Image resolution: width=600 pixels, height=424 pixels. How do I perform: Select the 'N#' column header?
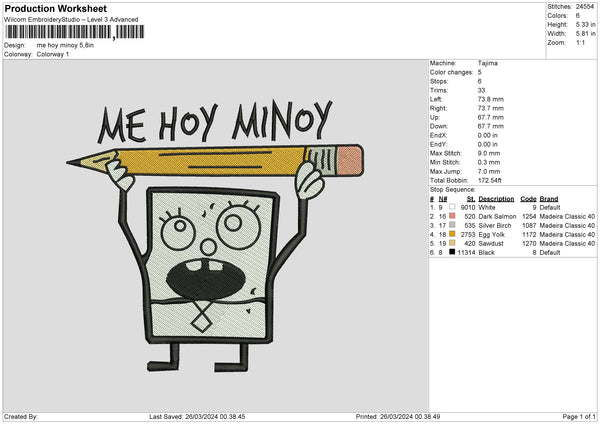pos(443,199)
